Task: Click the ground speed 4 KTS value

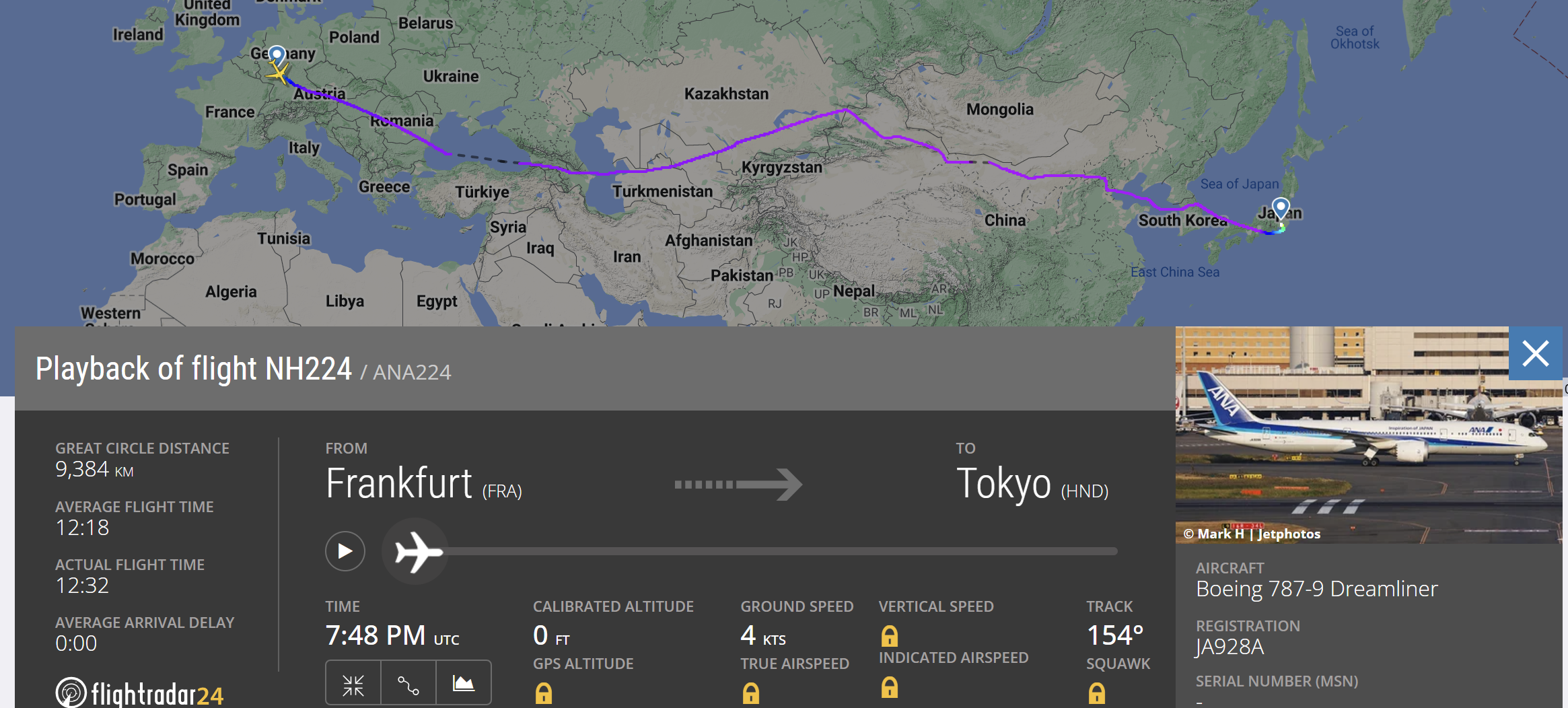Action: [x=763, y=635]
